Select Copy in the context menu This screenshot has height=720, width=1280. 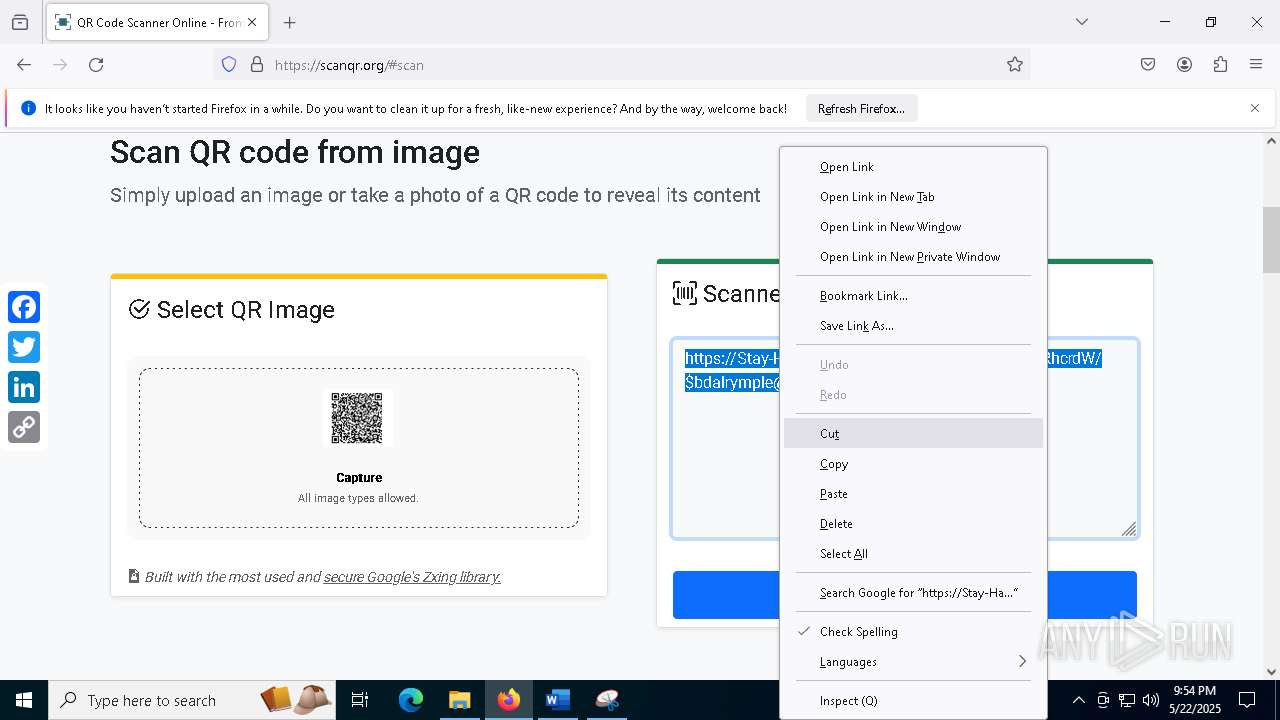(x=913, y=464)
